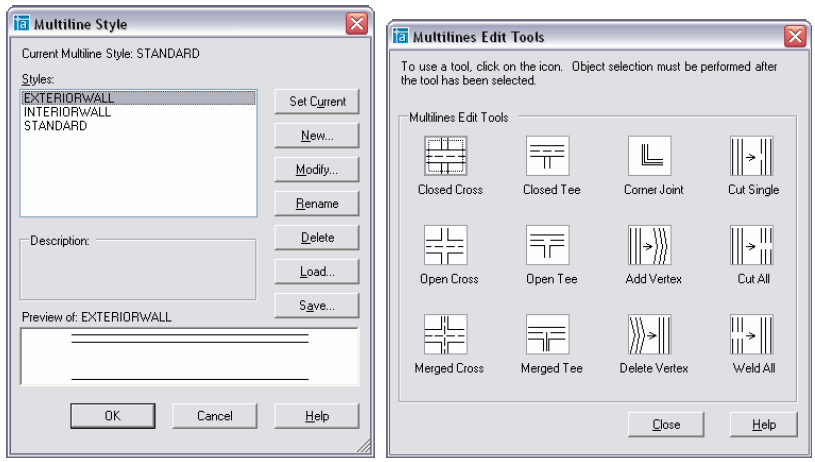Delete the selected multiline style
The height and width of the screenshot is (462, 815).
[317, 237]
